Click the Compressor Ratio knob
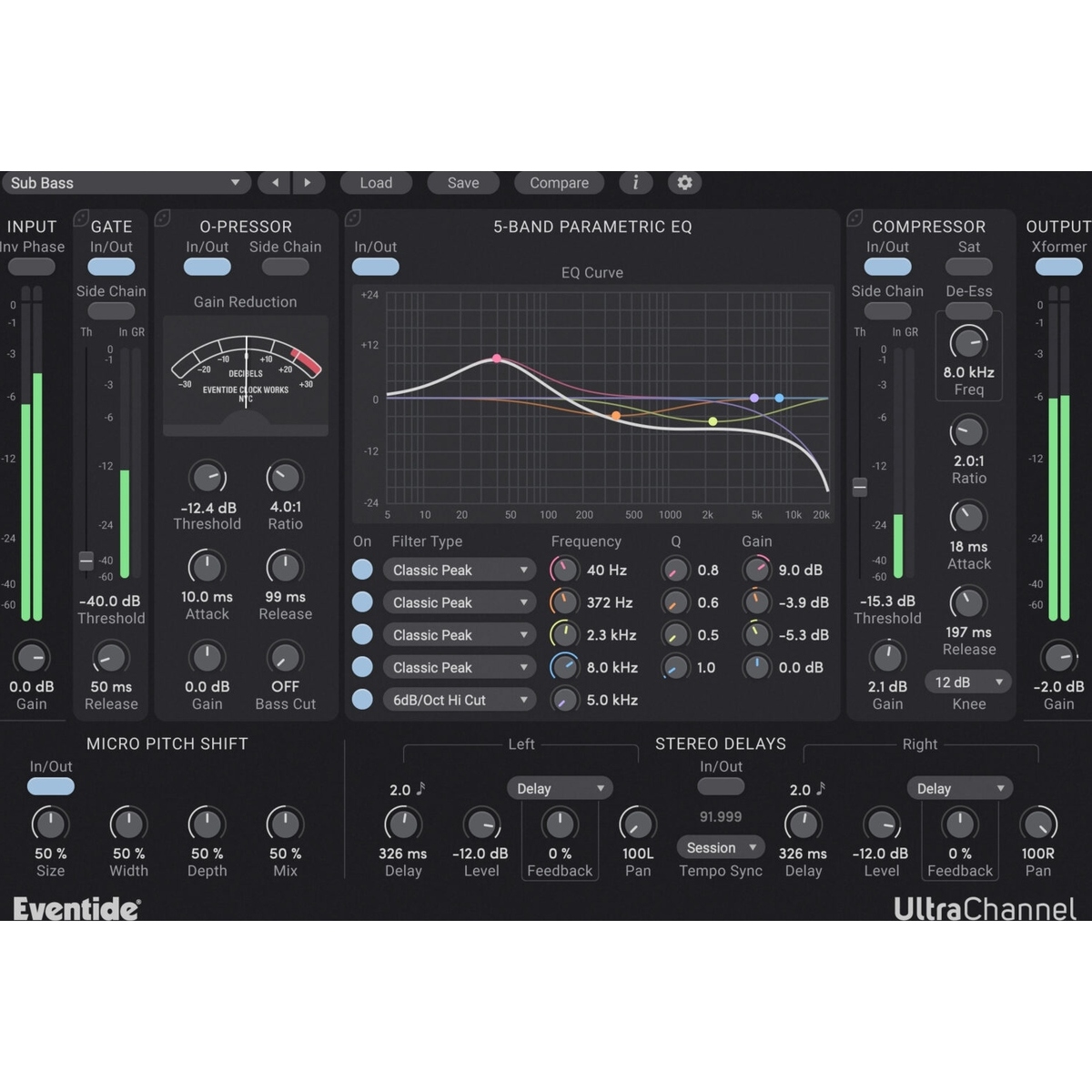This screenshot has height=1092, width=1092. (x=968, y=432)
